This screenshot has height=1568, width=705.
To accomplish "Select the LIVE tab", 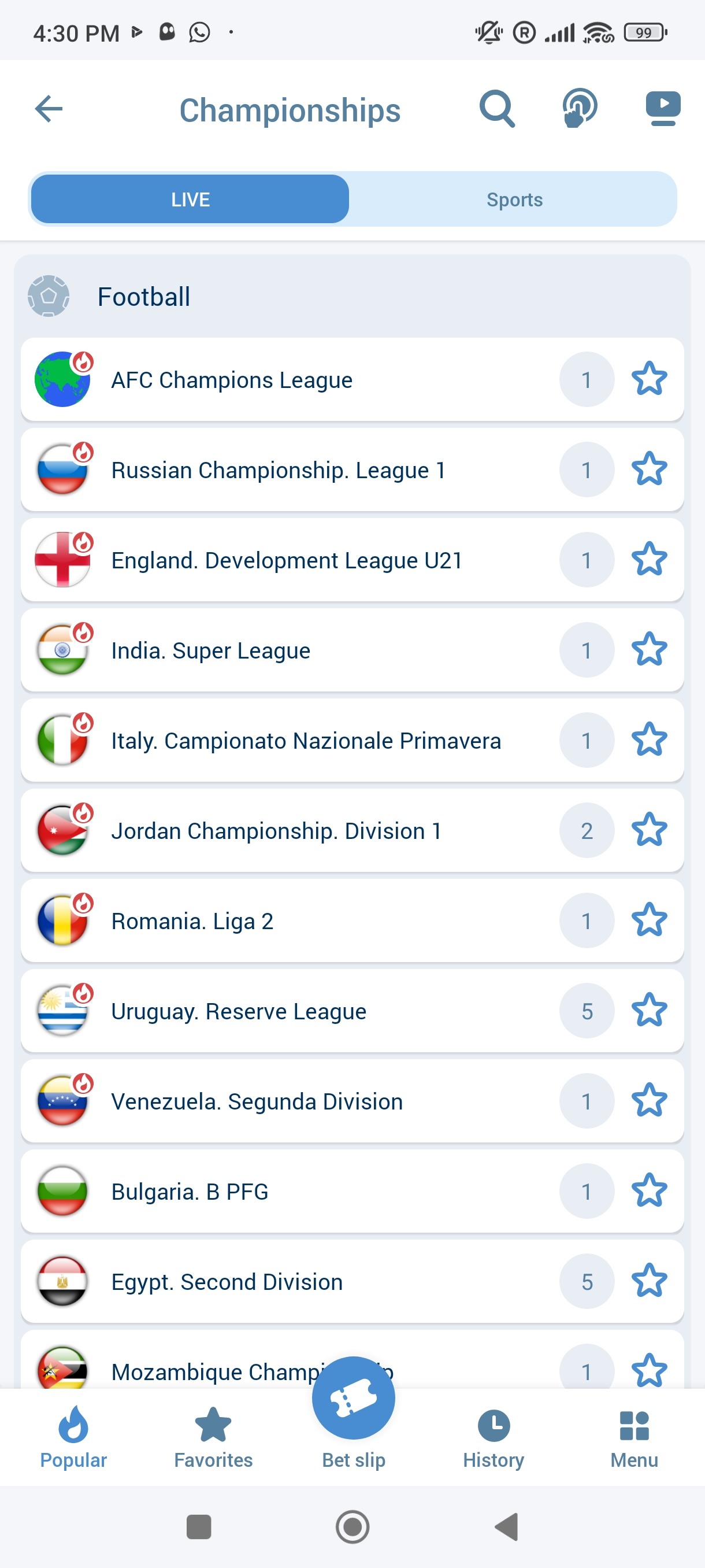I will pyautogui.click(x=190, y=199).
